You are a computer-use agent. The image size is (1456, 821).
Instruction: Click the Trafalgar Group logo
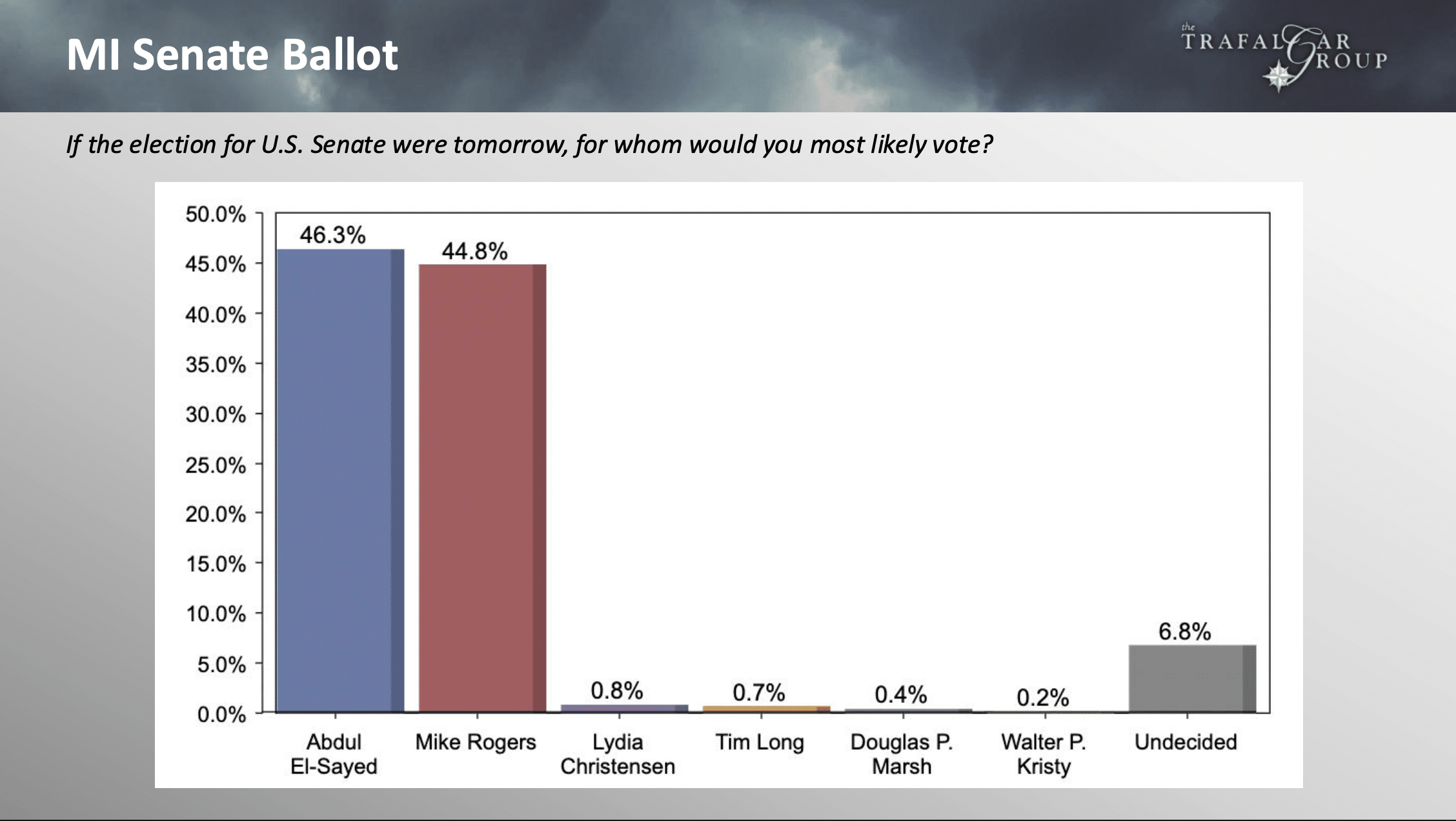[1284, 57]
